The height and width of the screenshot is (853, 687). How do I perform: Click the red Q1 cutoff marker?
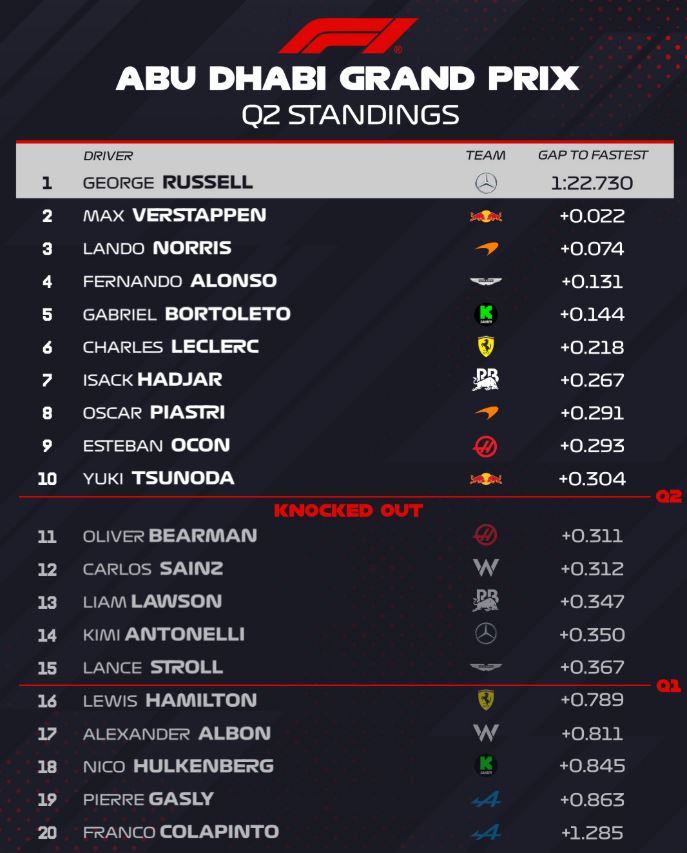(669, 685)
